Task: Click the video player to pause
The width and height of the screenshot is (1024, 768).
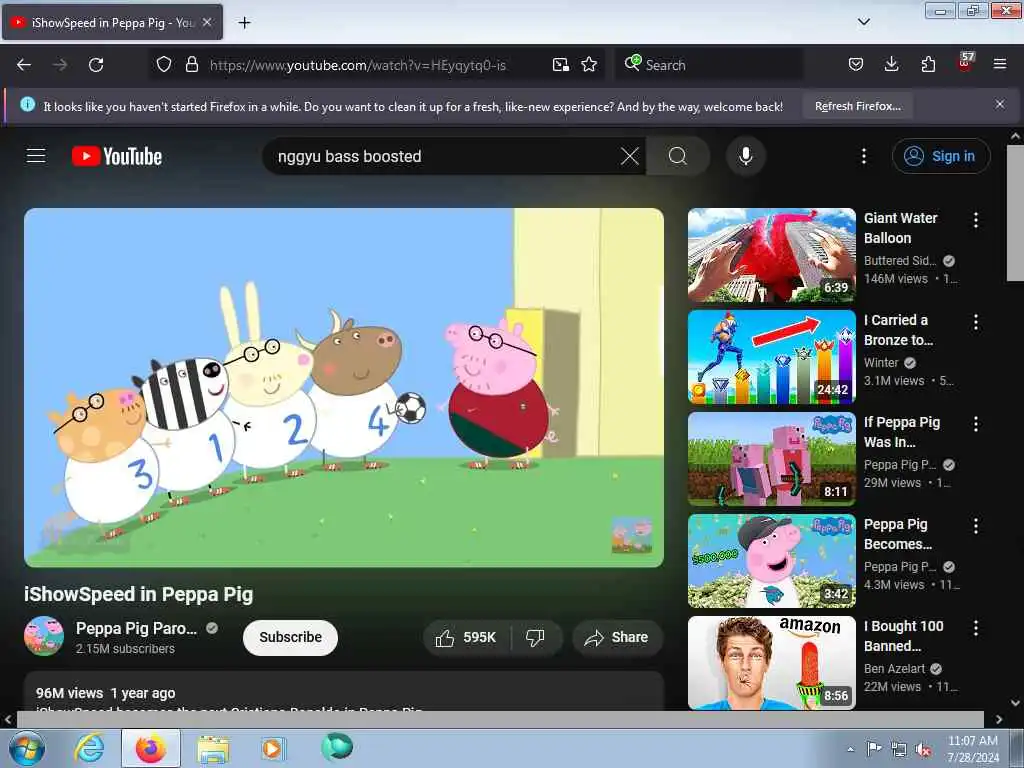Action: point(344,387)
